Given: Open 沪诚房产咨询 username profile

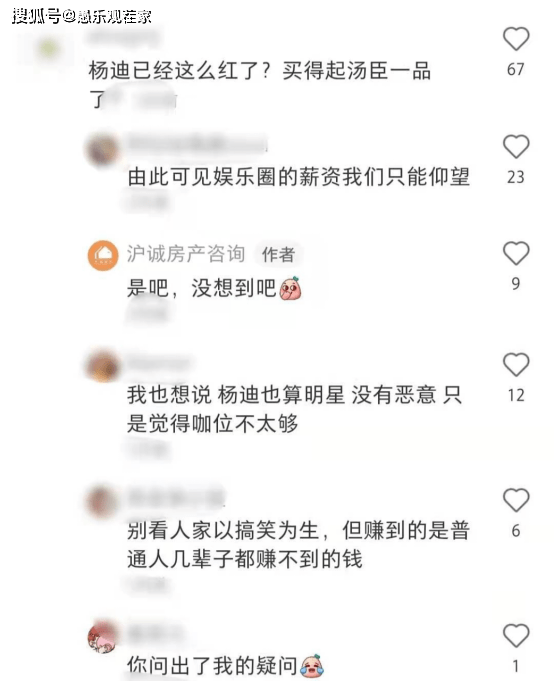Looking at the screenshot, I should pyautogui.click(x=186, y=254).
